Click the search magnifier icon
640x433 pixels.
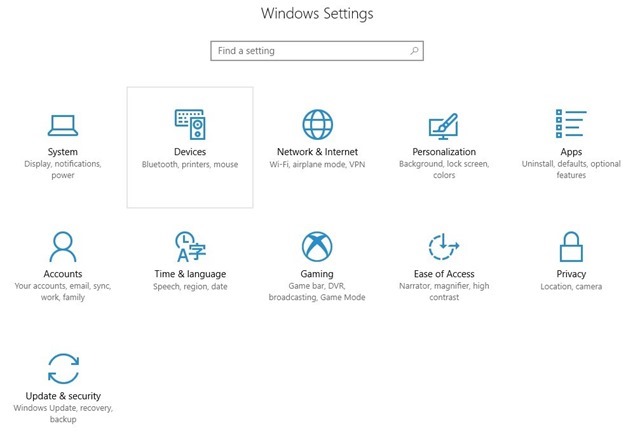pos(414,51)
